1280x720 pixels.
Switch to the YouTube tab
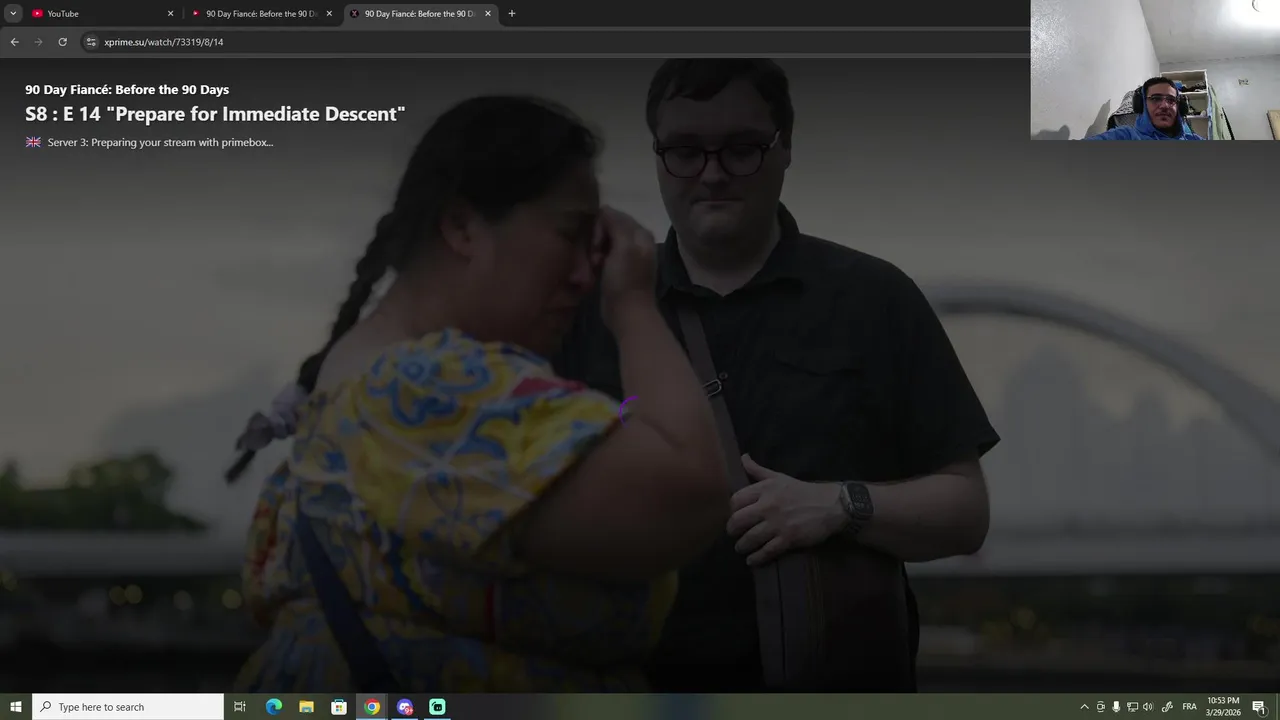100,13
